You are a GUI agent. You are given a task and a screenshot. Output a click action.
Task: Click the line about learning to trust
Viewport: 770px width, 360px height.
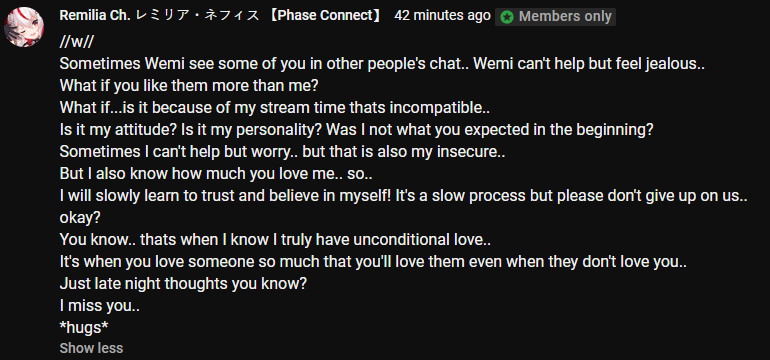403,195
